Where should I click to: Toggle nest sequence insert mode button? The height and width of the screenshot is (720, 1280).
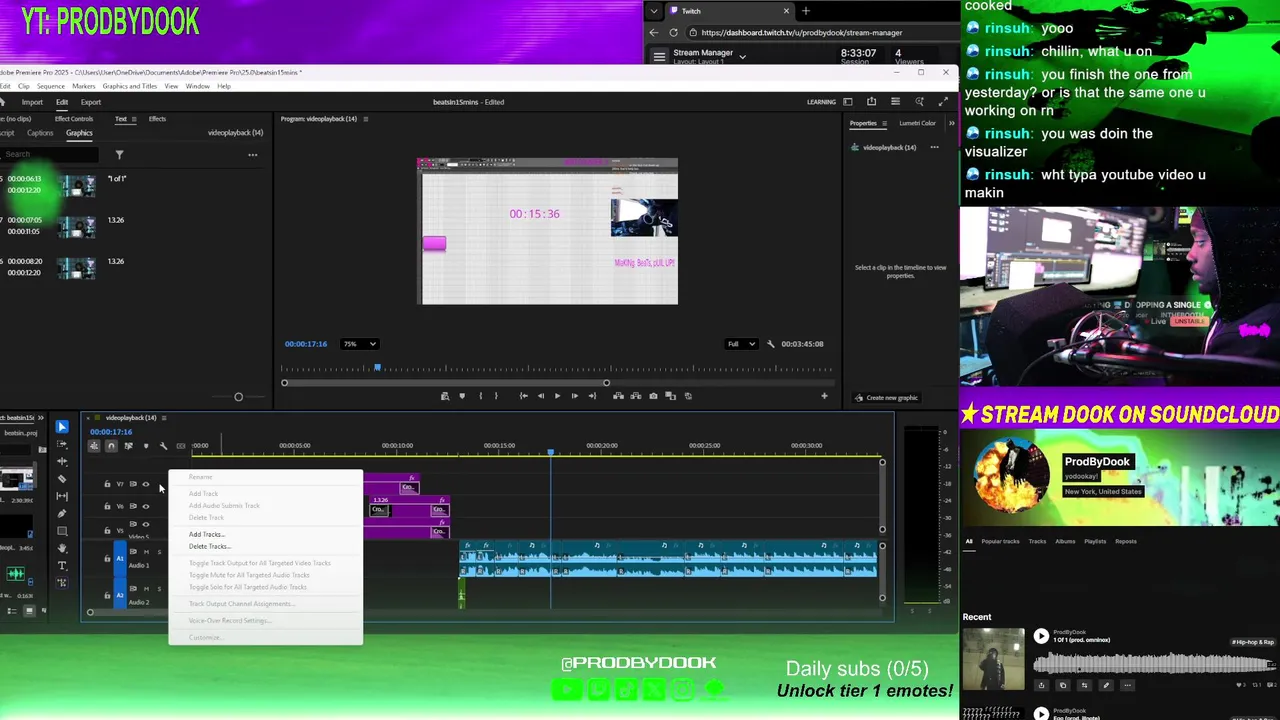[94, 446]
